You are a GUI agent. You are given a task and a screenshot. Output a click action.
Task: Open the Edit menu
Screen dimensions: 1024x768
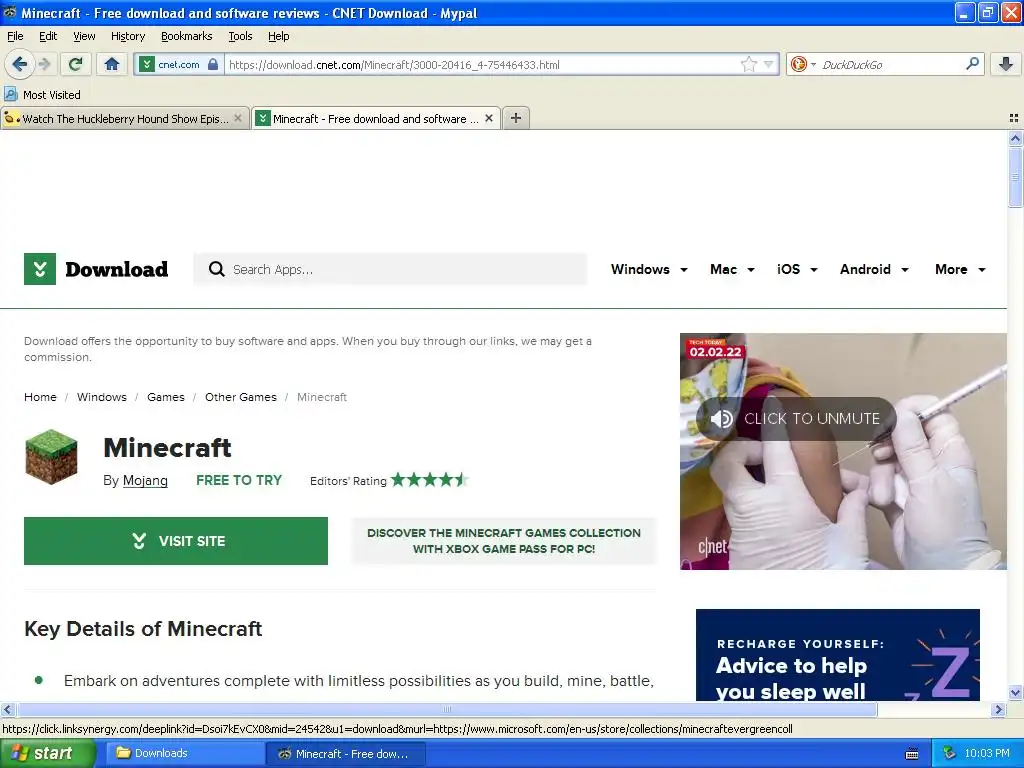(48, 36)
